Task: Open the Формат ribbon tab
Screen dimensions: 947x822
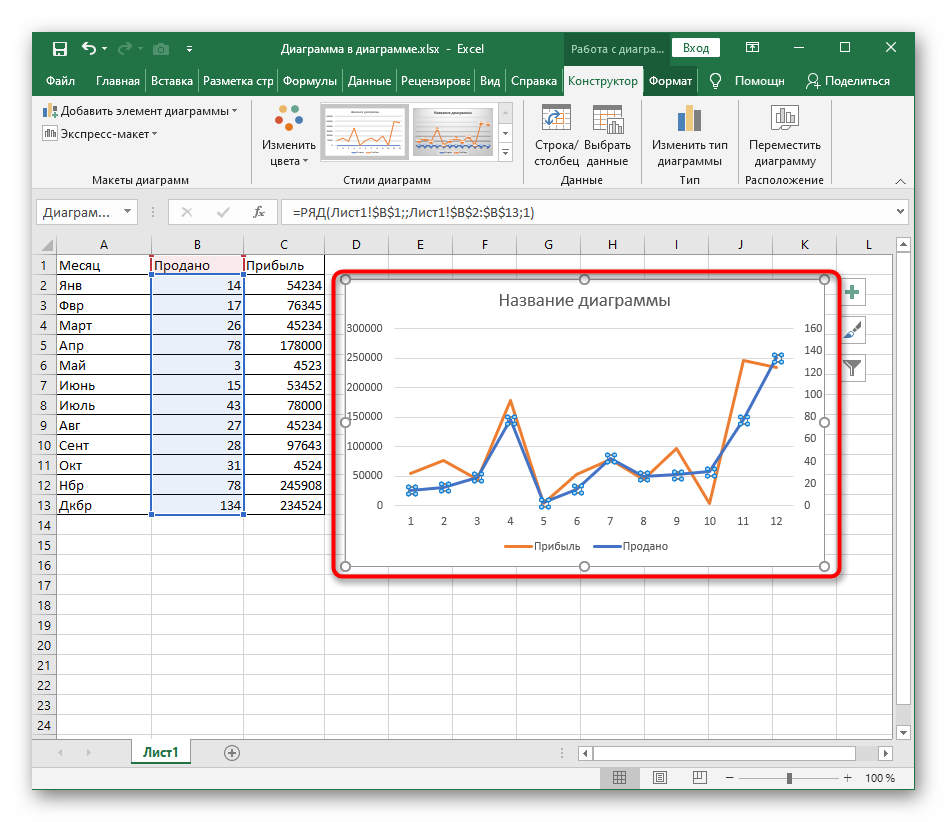Action: click(x=669, y=81)
